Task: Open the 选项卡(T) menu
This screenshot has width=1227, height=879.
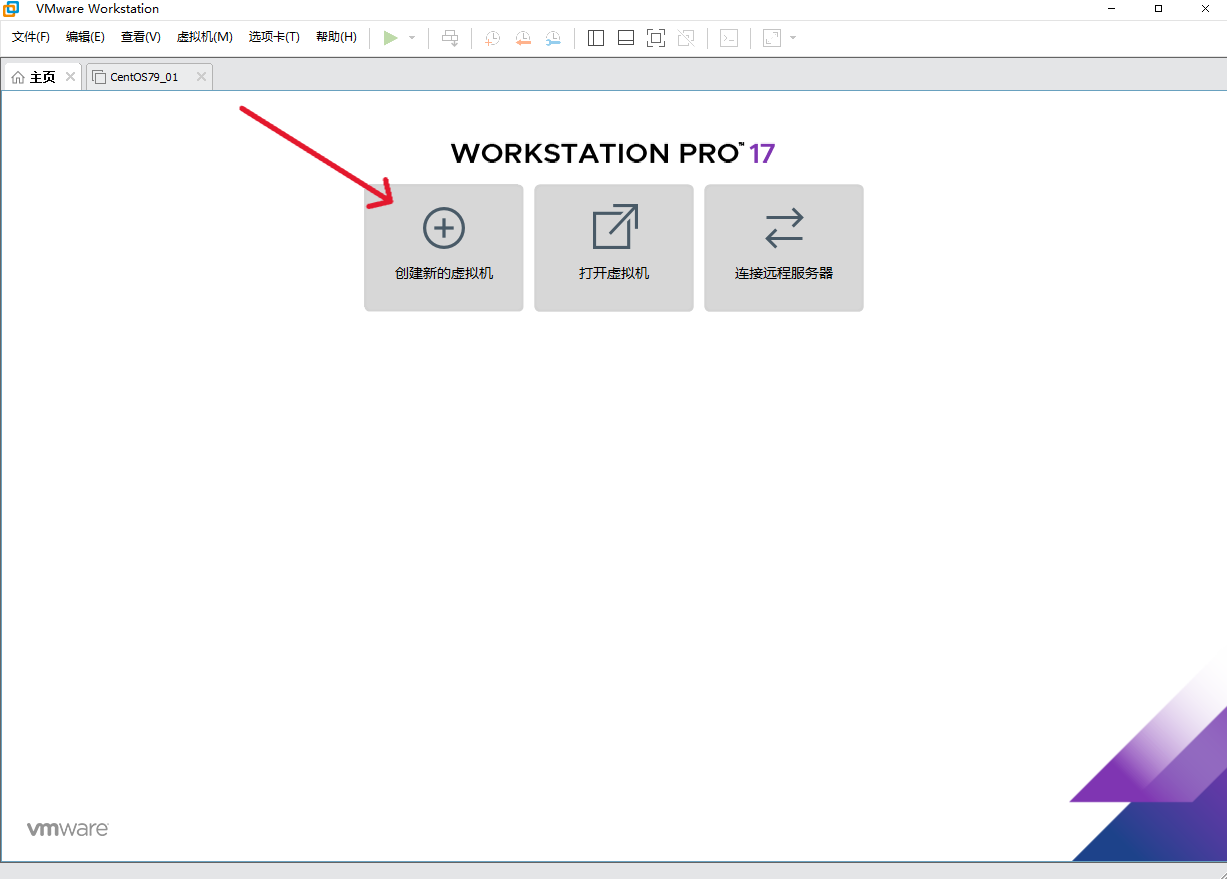Action: (x=274, y=37)
